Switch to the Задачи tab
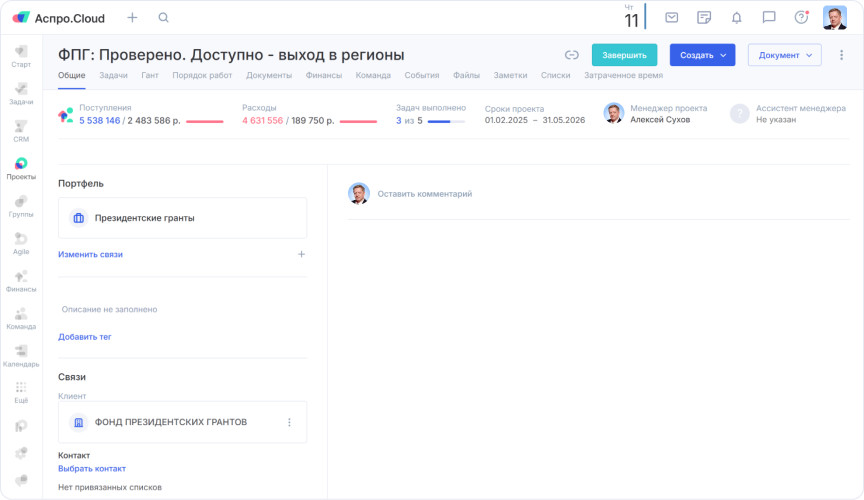The width and height of the screenshot is (864, 500). (113, 76)
